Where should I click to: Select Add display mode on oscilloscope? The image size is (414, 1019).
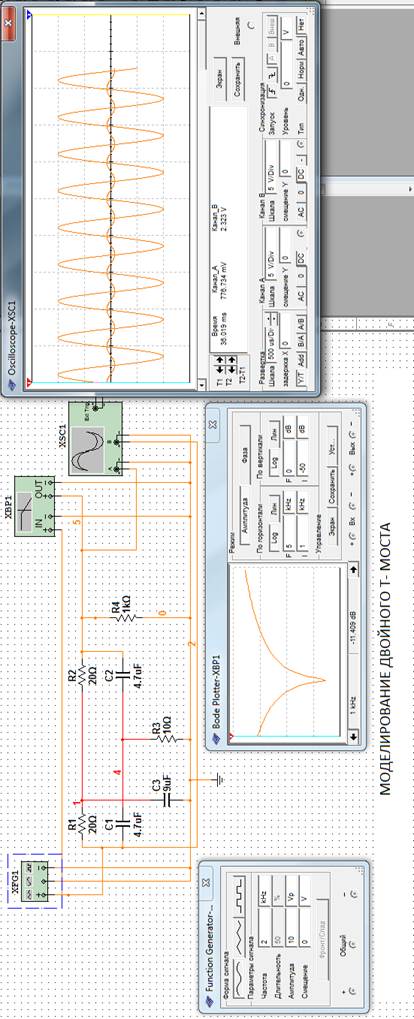(301, 360)
